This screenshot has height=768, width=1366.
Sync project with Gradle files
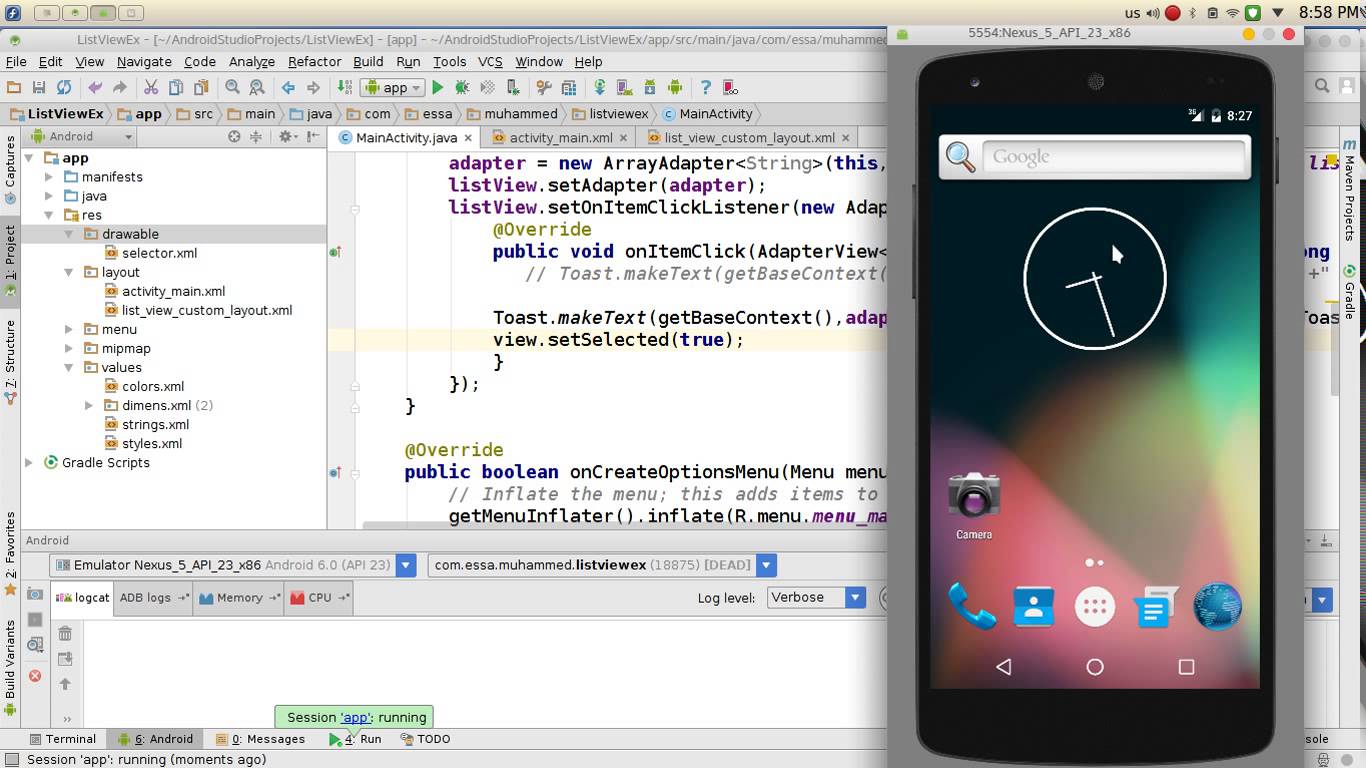(599, 87)
